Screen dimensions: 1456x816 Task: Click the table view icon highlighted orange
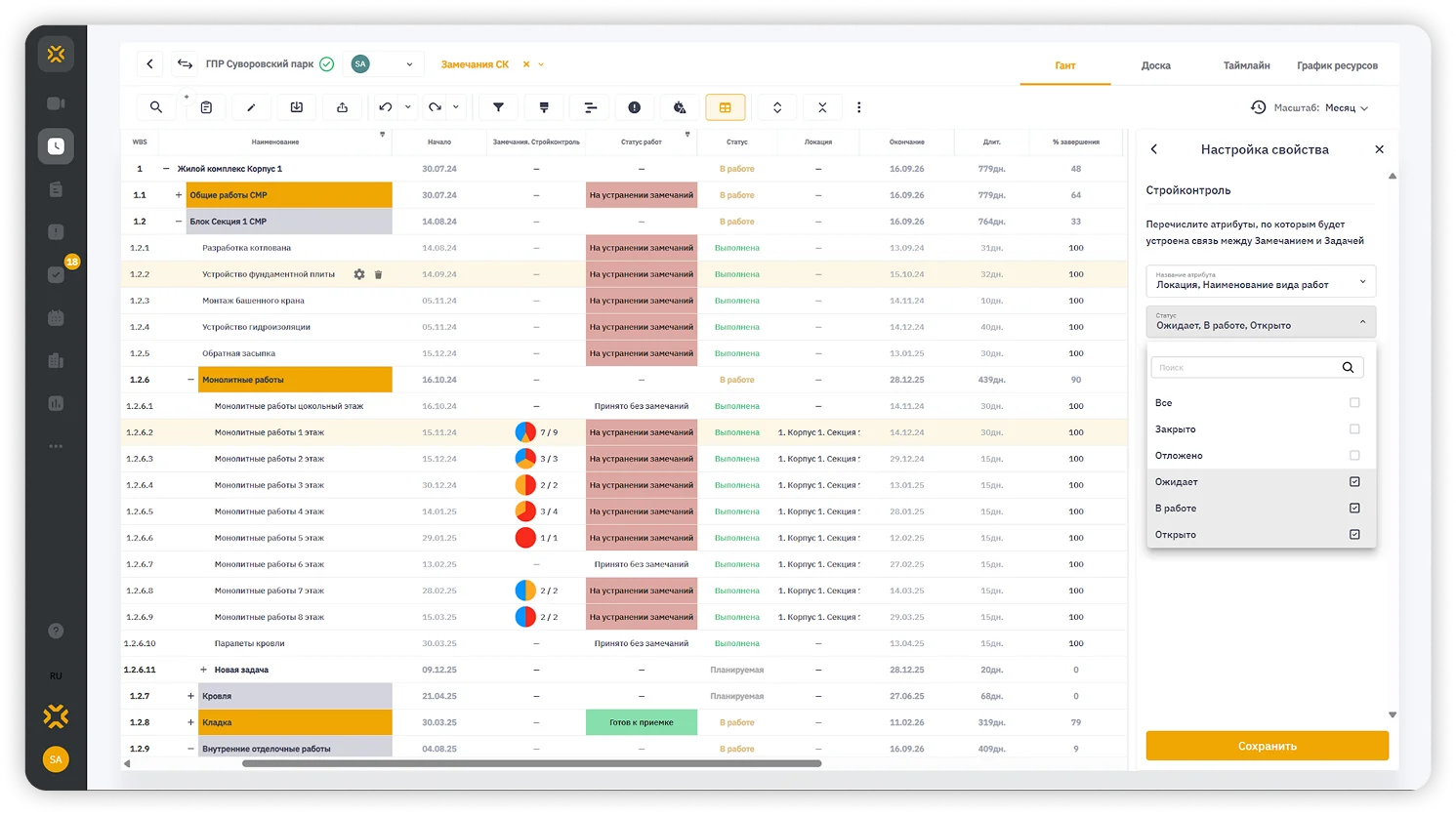pos(726,107)
